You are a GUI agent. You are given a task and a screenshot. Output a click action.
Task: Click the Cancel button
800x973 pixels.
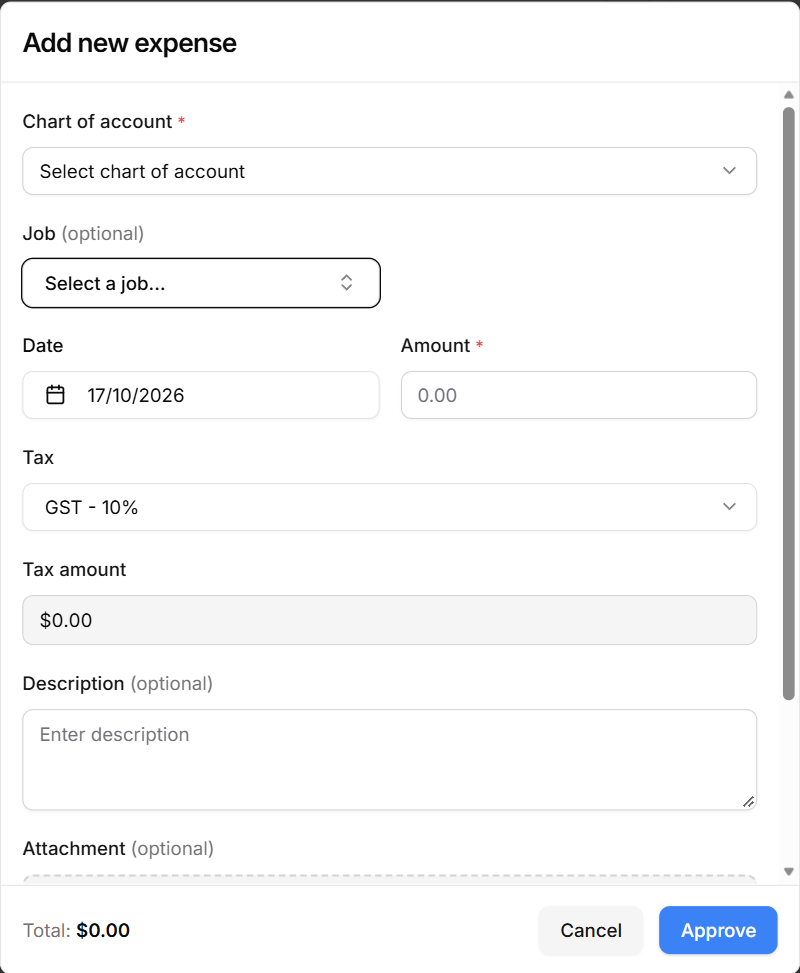[591, 930]
